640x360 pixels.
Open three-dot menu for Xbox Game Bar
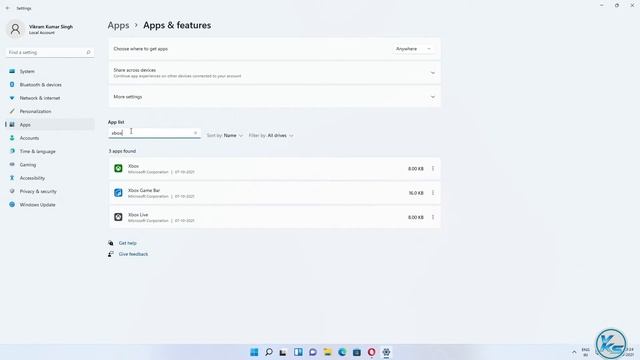click(x=433, y=193)
